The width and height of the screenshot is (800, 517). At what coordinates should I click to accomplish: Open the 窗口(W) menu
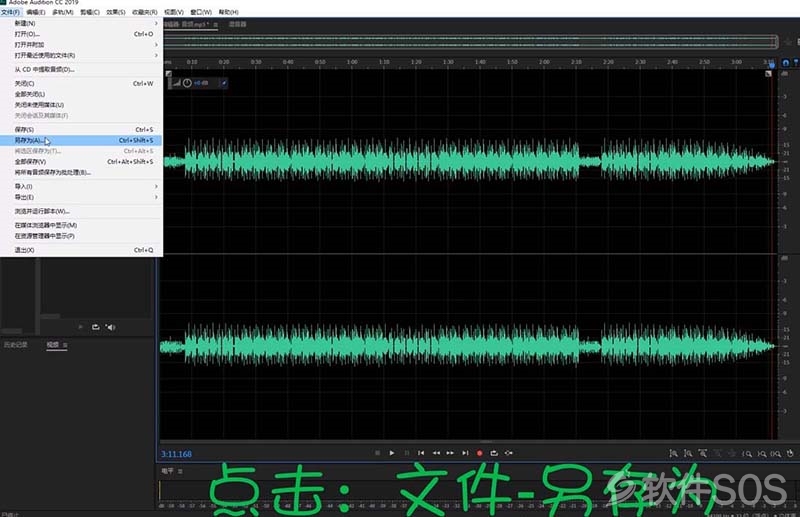click(x=201, y=12)
